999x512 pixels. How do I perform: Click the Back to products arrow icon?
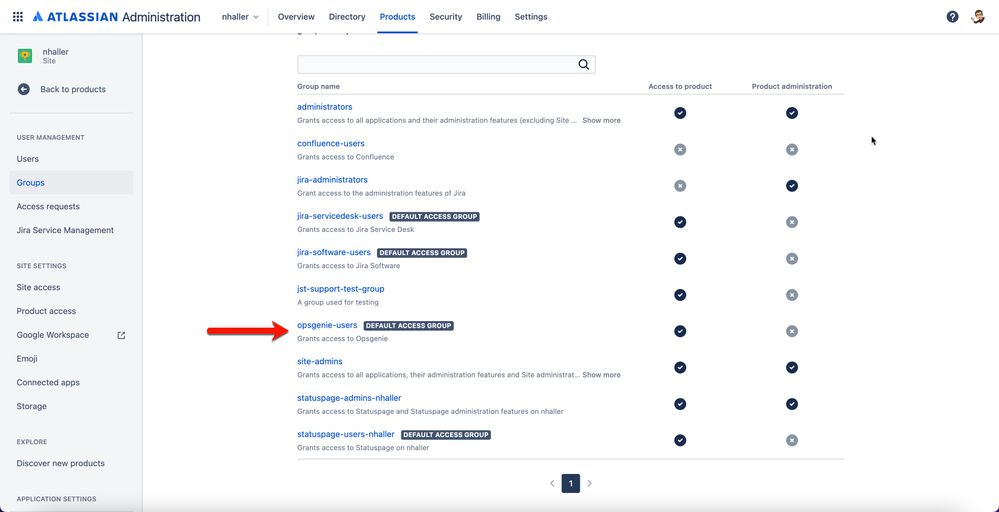pos(24,89)
